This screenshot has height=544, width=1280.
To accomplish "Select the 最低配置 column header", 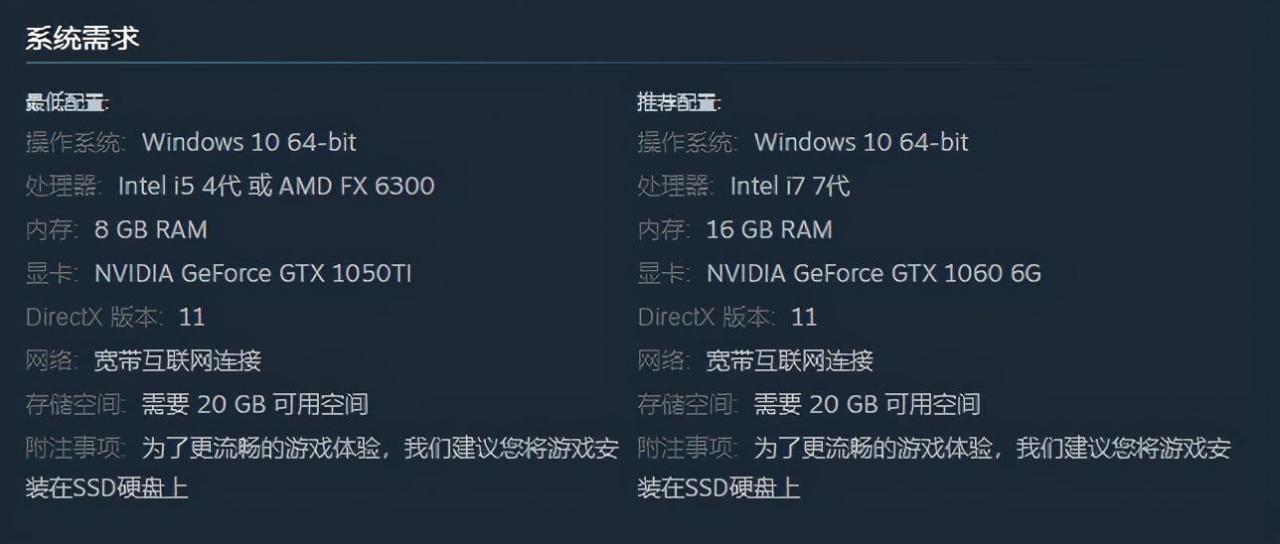I will 67,102.
